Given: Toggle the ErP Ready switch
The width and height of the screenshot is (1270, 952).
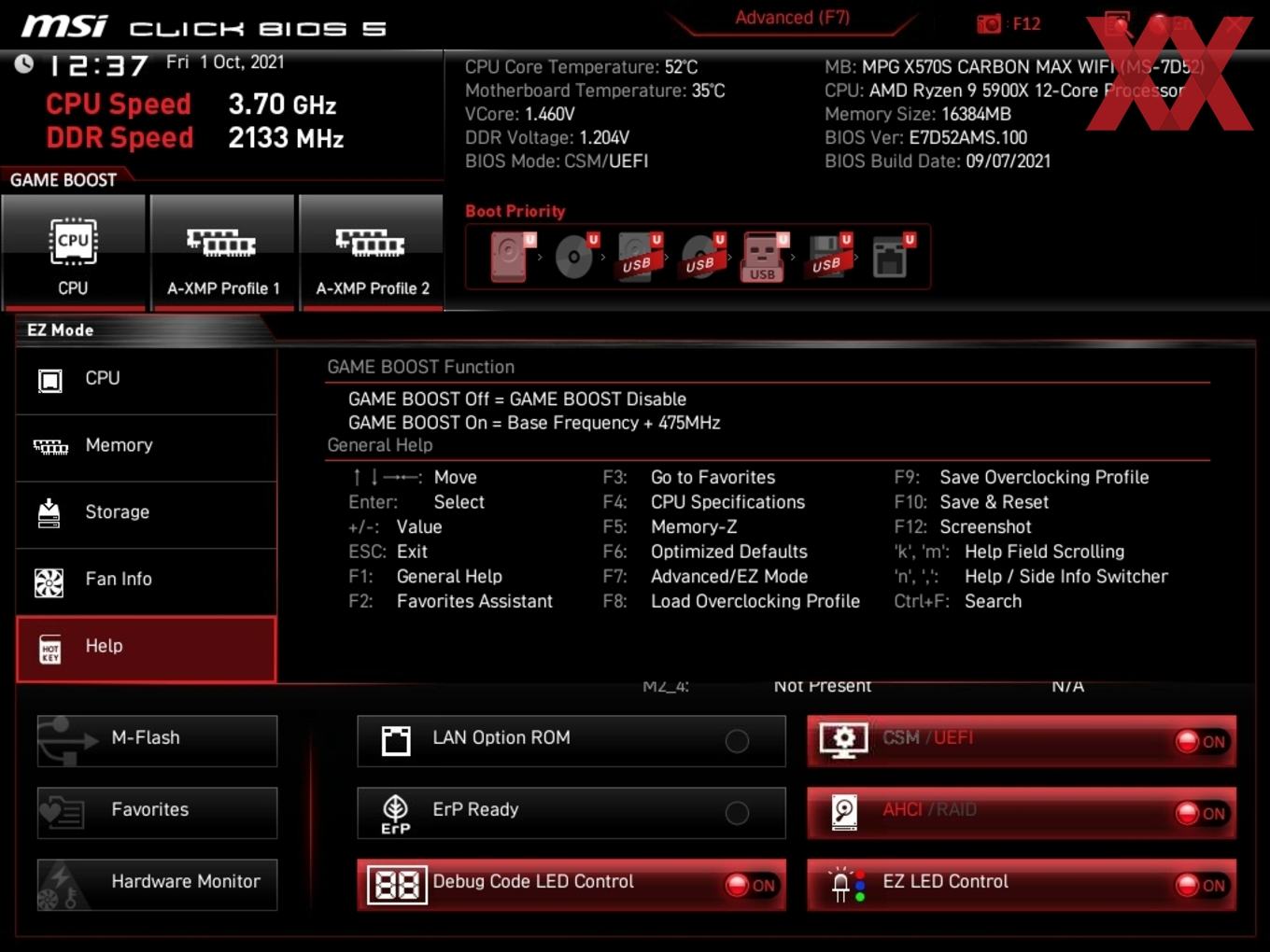Looking at the screenshot, I should coord(737,813).
